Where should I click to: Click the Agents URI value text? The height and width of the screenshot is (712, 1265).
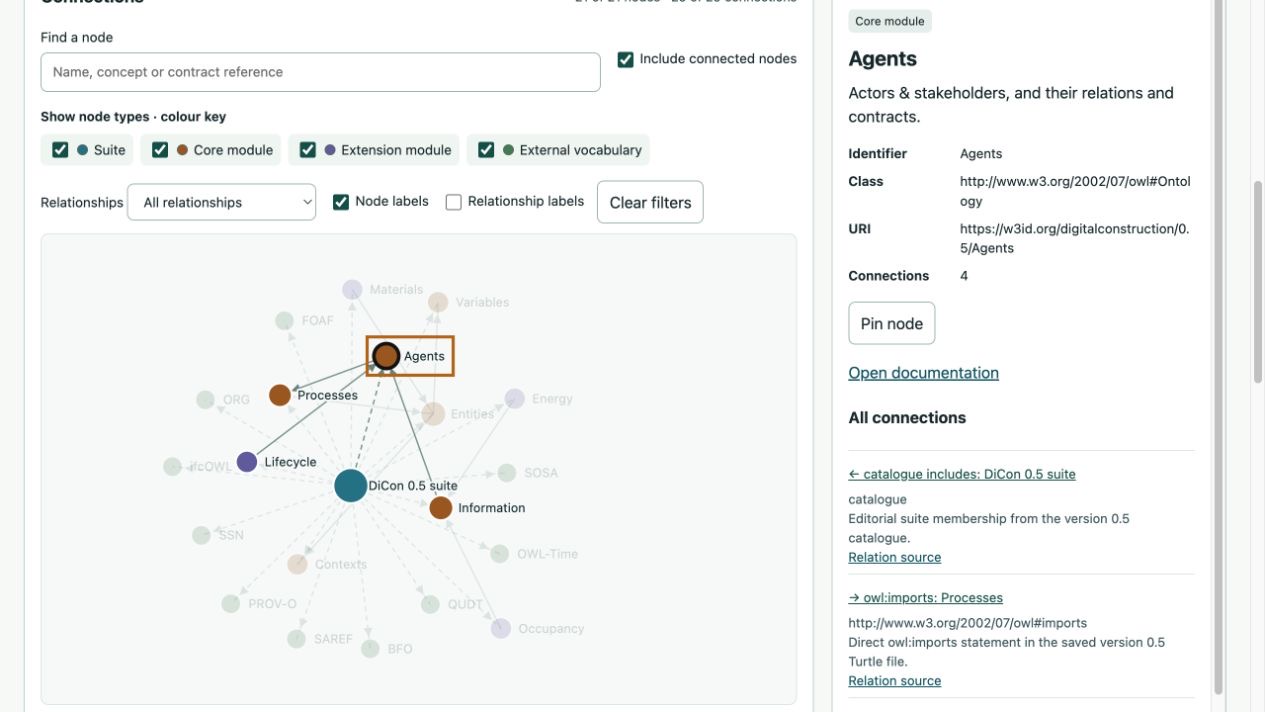pyautogui.click(x=1075, y=238)
